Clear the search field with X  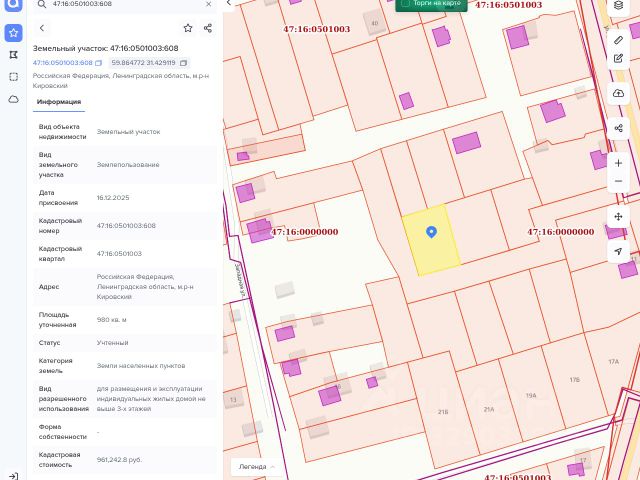pyautogui.click(x=209, y=4)
